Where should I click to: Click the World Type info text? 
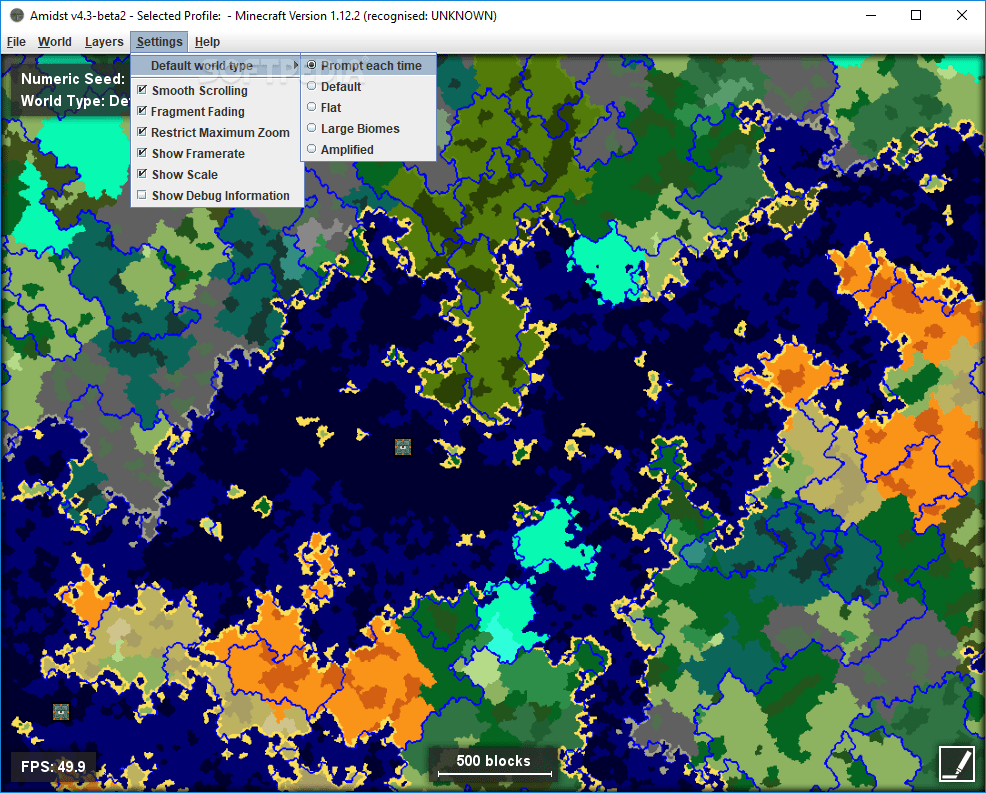click(x=75, y=101)
